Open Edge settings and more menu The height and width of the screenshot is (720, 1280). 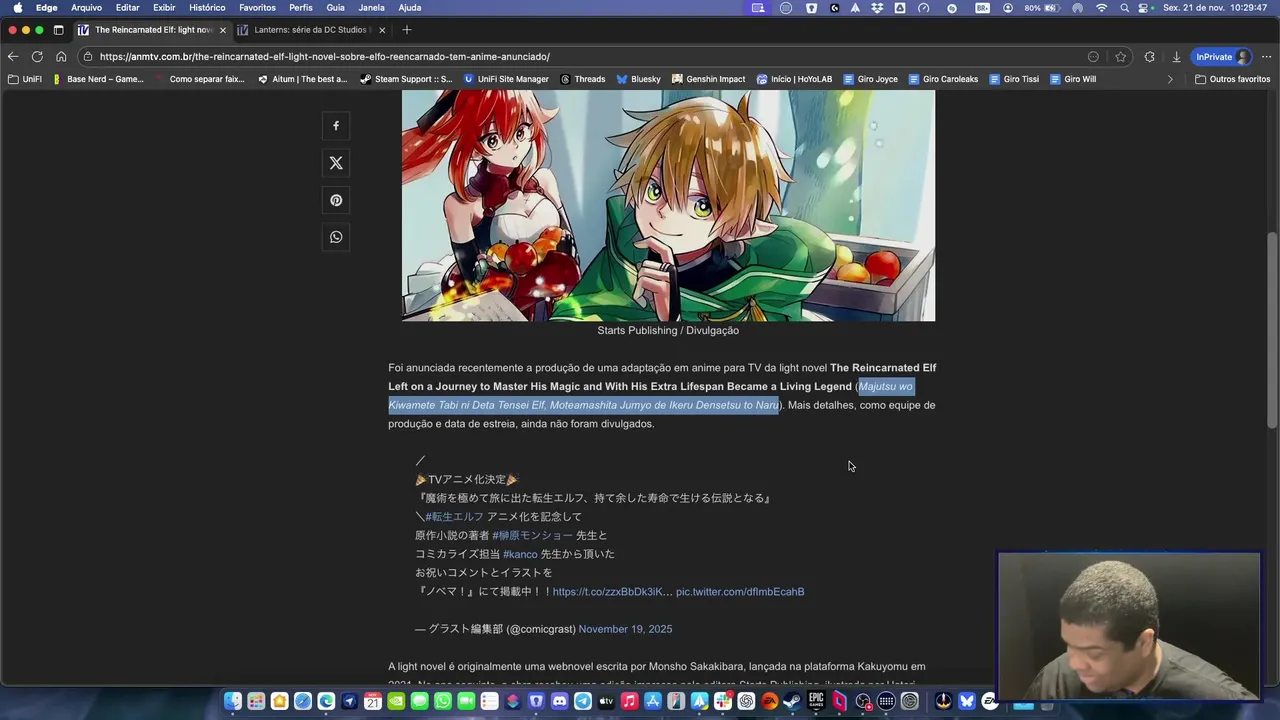click(x=1266, y=57)
